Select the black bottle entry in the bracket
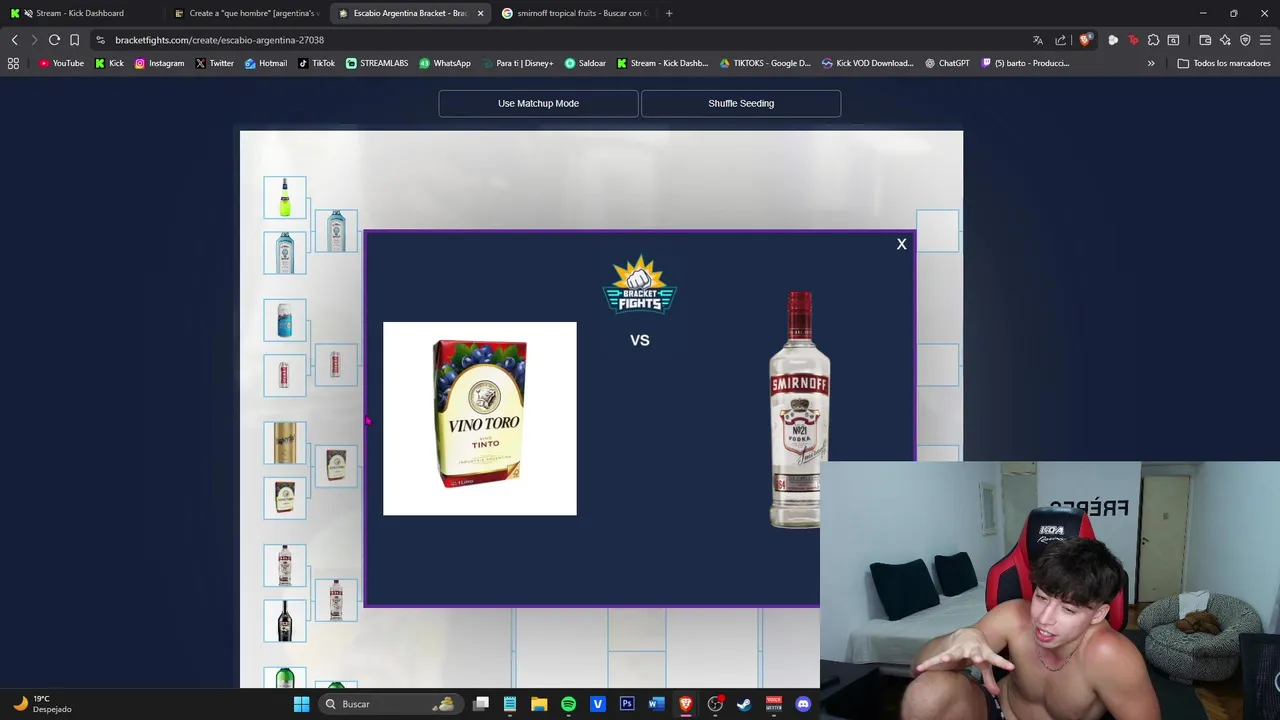1280x720 pixels. [285, 621]
